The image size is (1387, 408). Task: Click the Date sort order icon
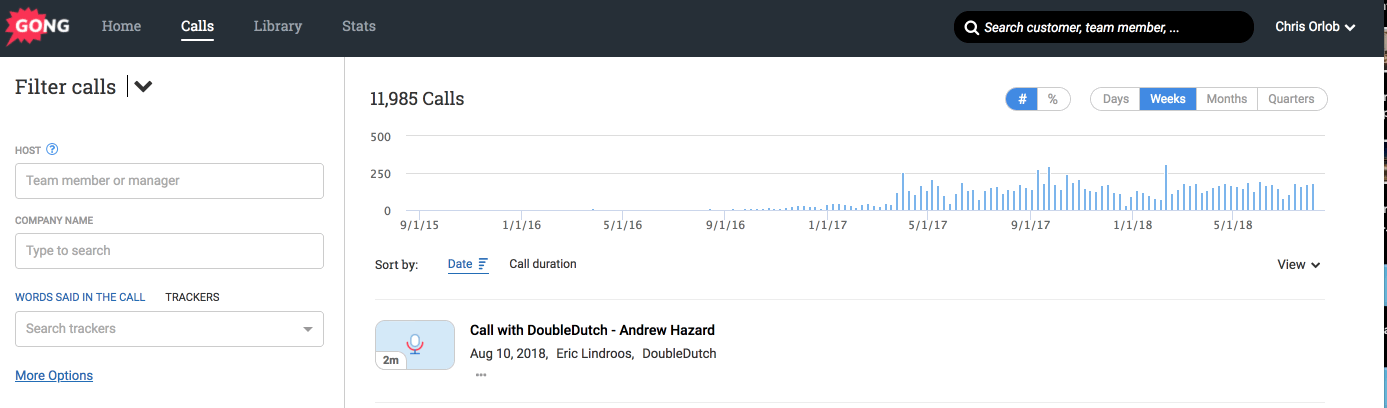[483, 264]
